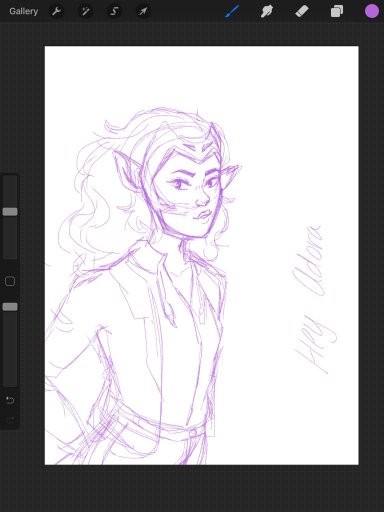The width and height of the screenshot is (384, 512).
Task: Open the Gallery view
Action: click(23, 11)
